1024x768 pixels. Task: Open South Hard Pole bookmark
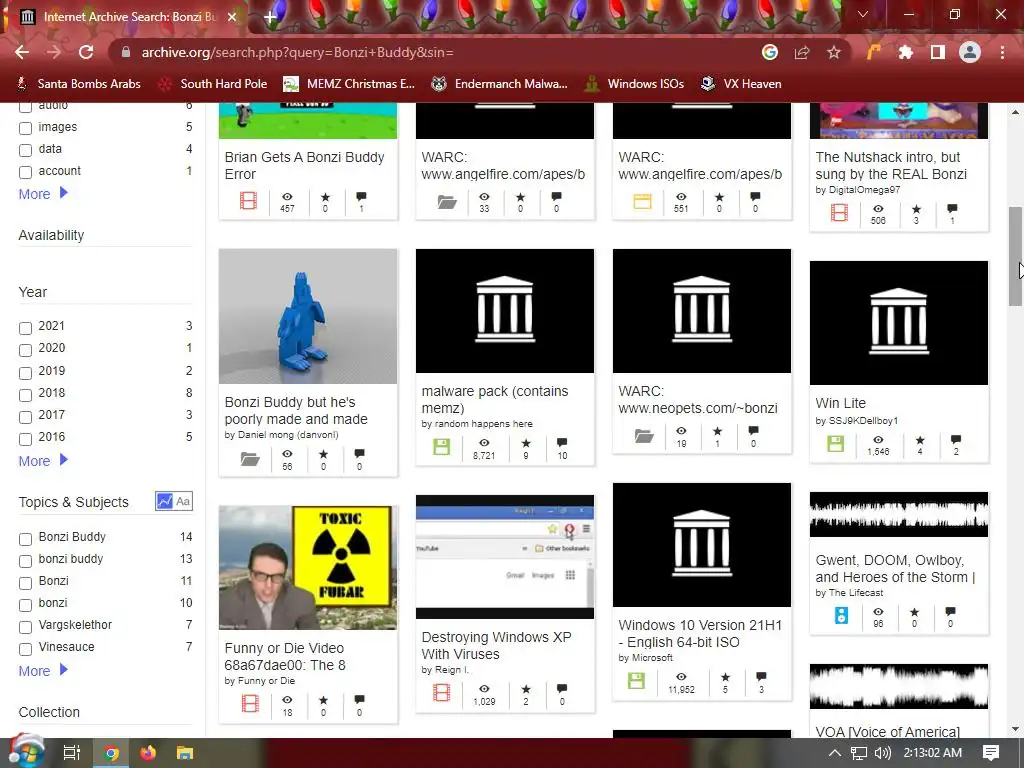tap(214, 84)
